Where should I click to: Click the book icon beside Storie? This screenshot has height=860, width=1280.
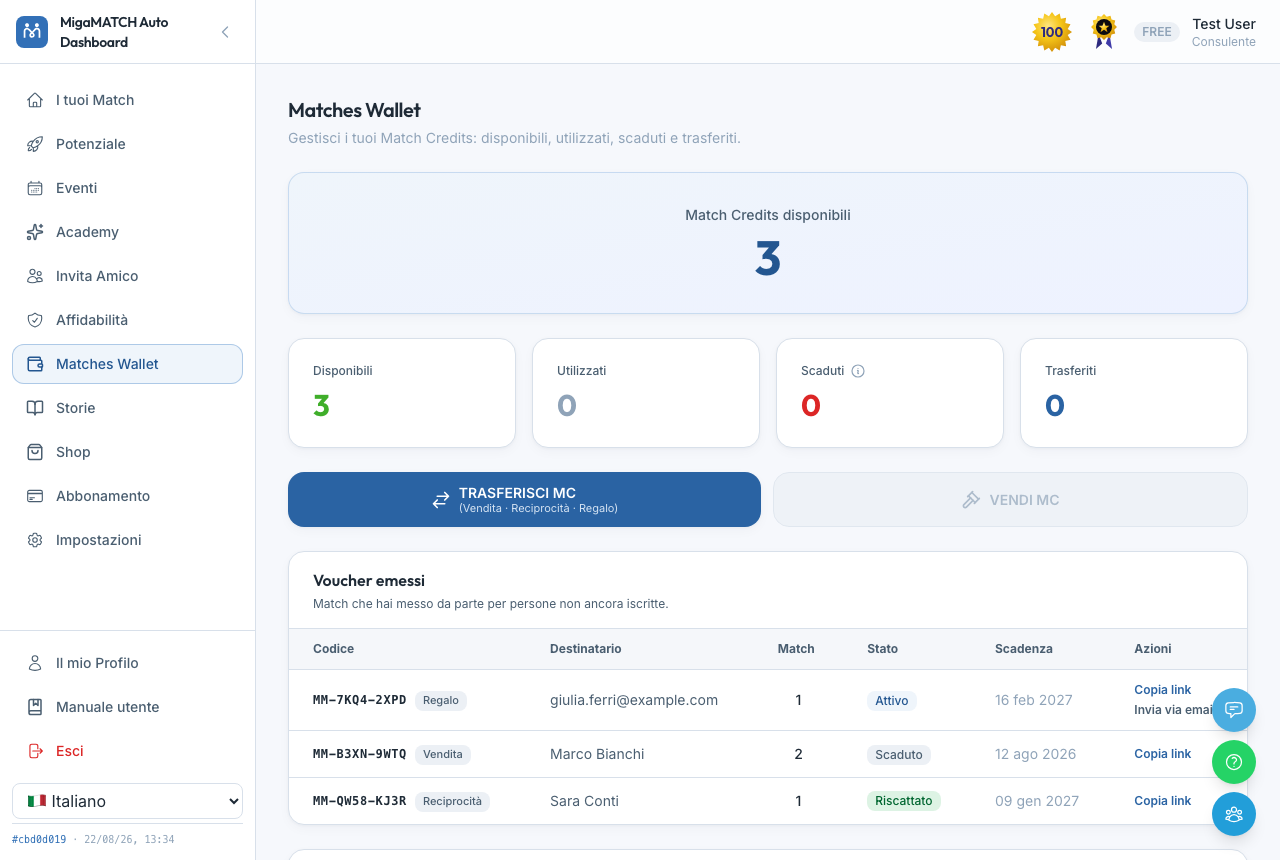click(35, 408)
